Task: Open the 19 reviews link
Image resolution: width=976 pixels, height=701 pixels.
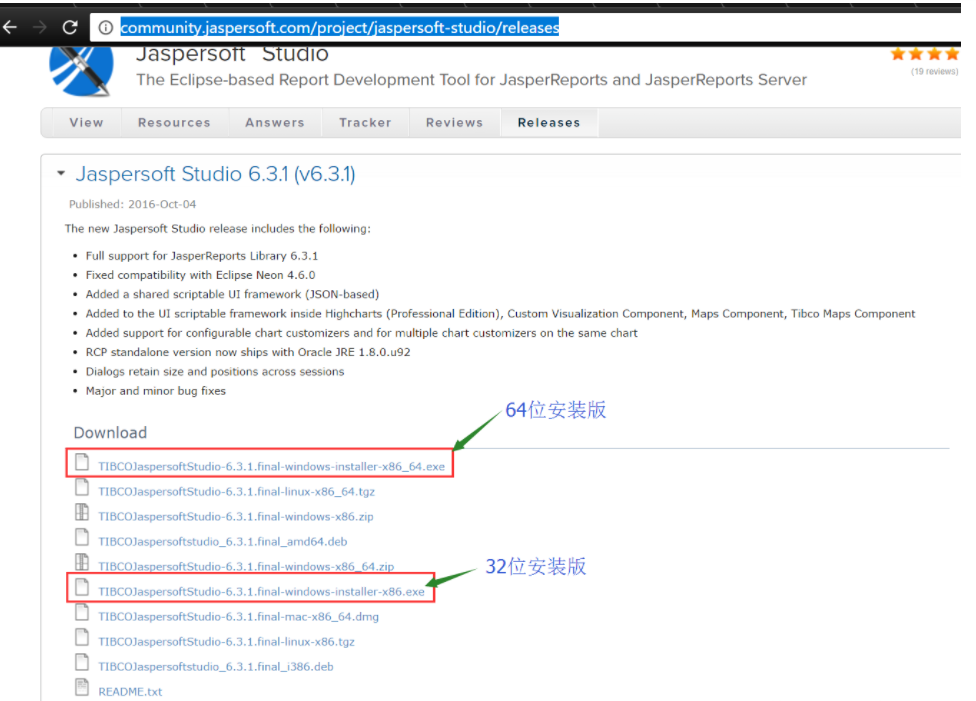Action: [x=934, y=72]
